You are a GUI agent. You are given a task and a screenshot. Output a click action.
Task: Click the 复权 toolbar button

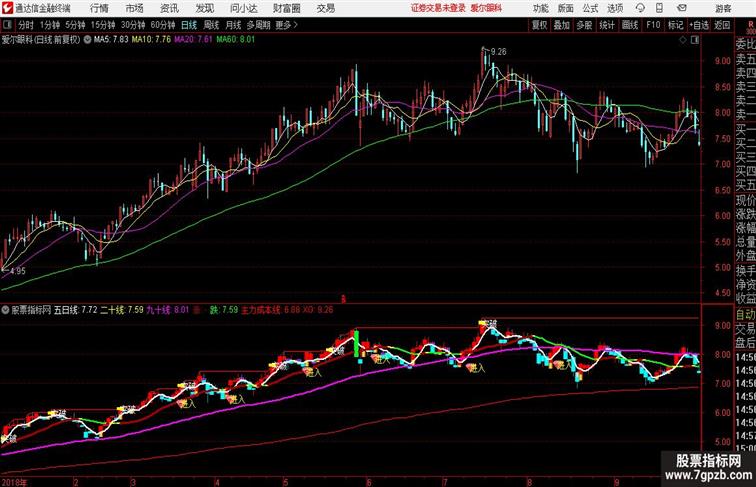click(x=539, y=25)
